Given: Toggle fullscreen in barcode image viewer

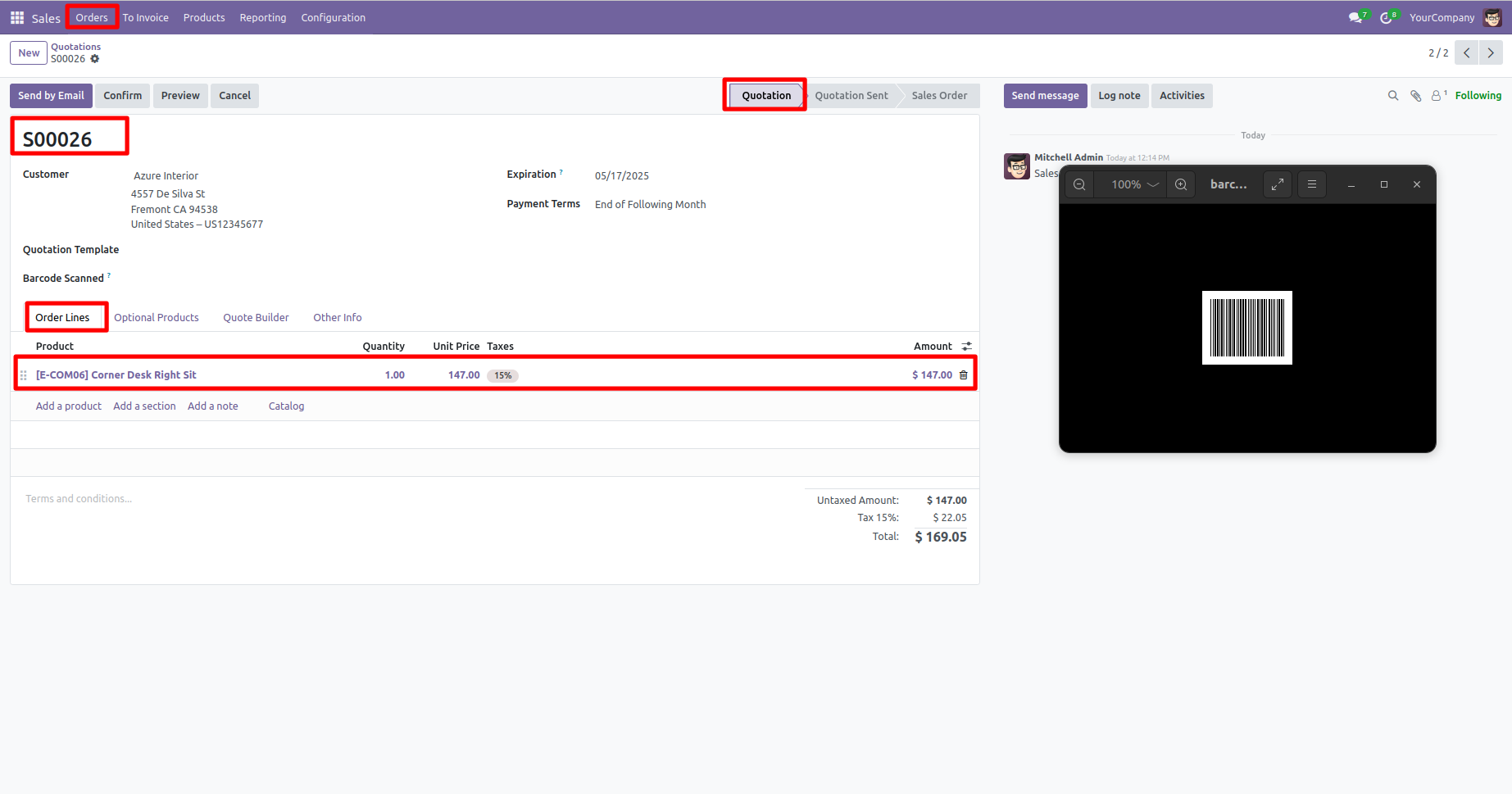Looking at the screenshot, I should [1278, 184].
